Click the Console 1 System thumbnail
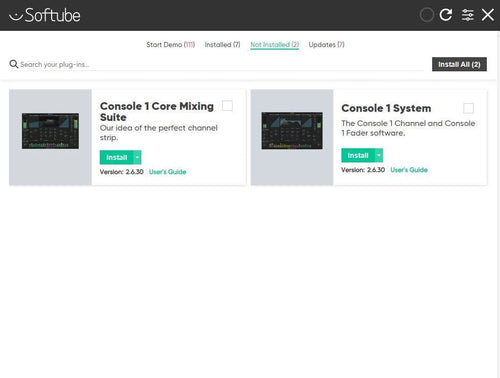500x378 pixels. coord(292,131)
